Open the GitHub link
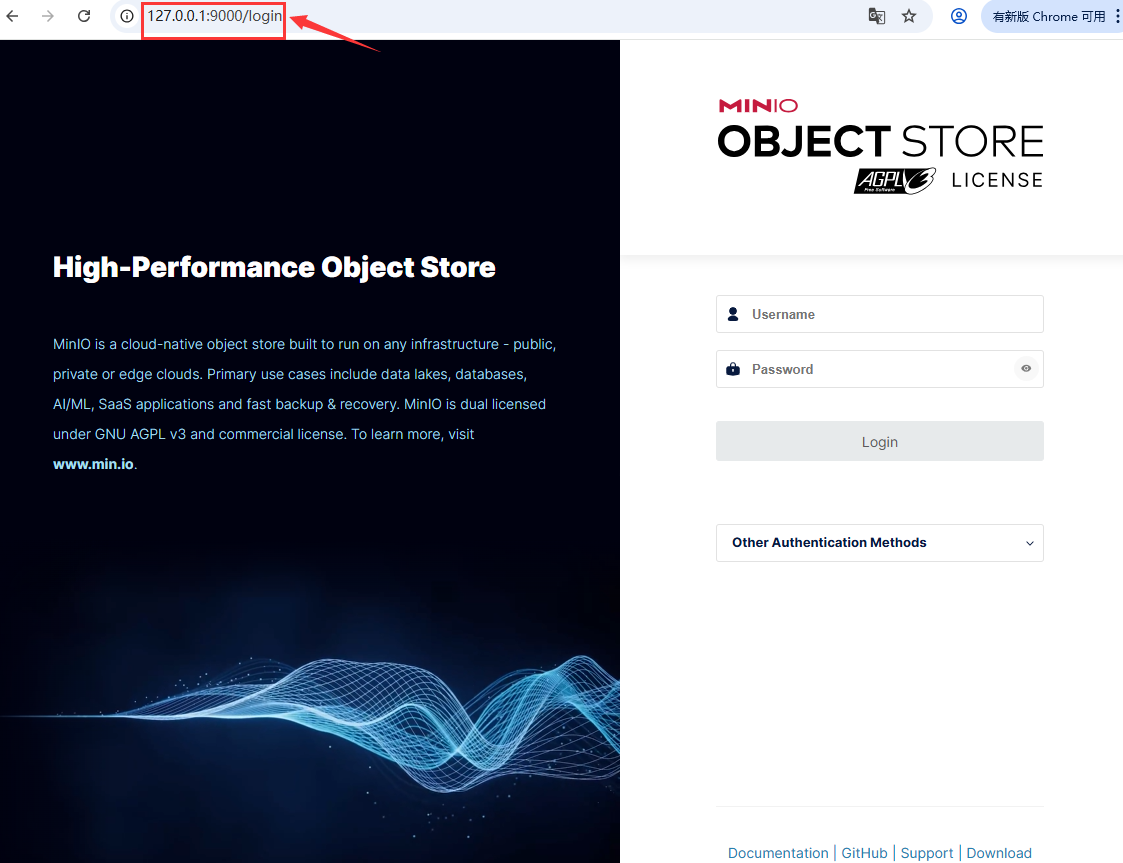Screen dimensions: 1123x863 click(x=864, y=853)
